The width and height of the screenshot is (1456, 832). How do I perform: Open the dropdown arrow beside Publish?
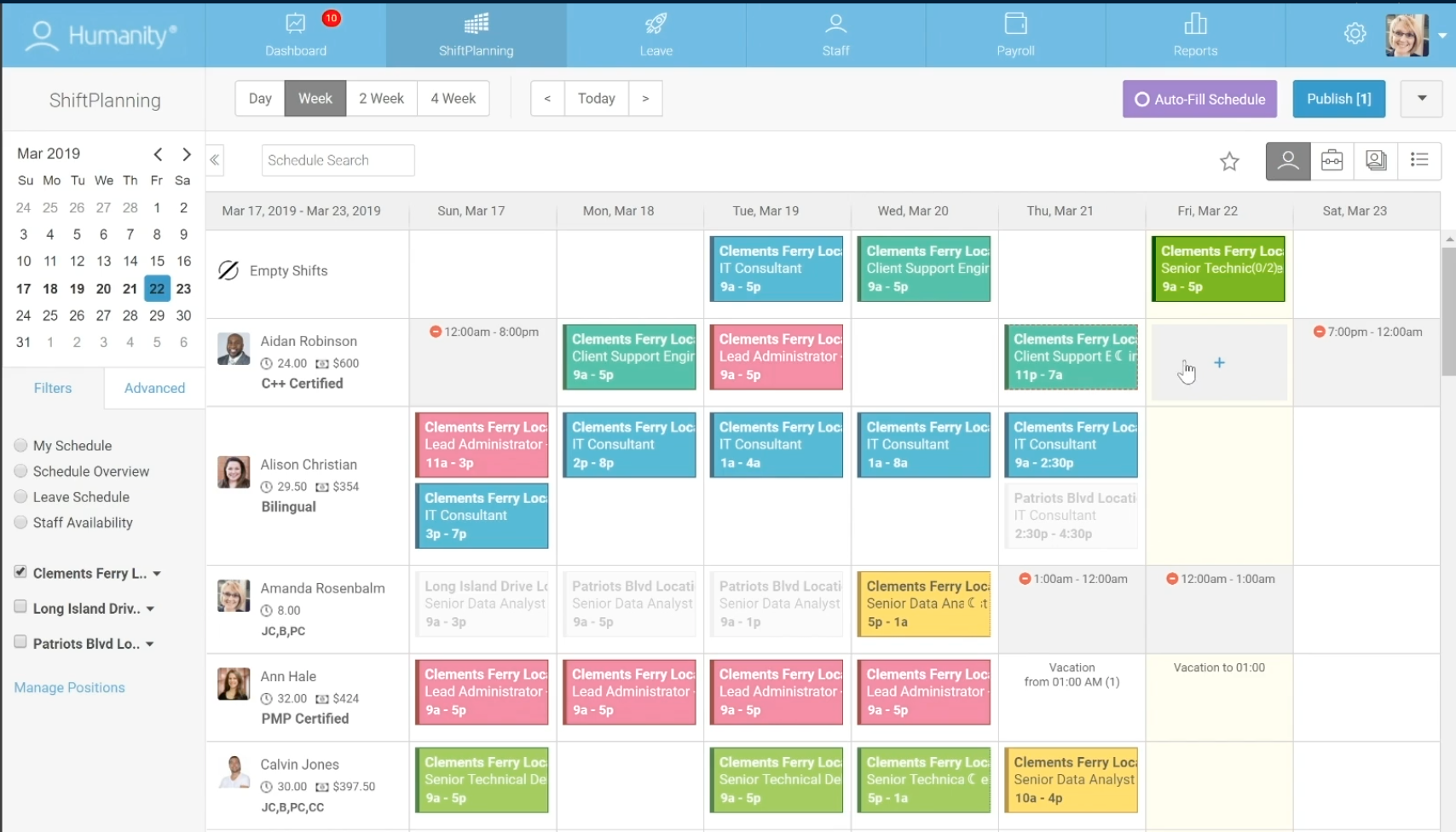pos(1422,99)
